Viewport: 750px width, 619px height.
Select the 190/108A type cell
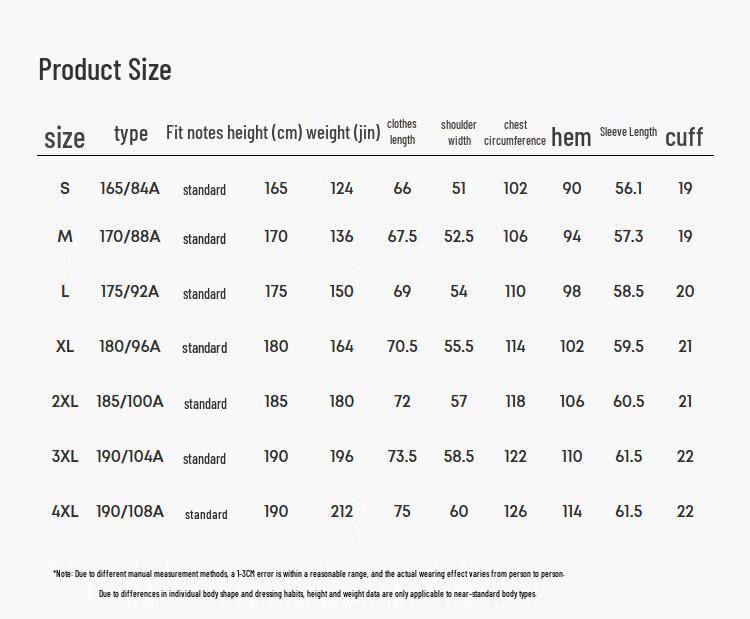tap(130, 511)
